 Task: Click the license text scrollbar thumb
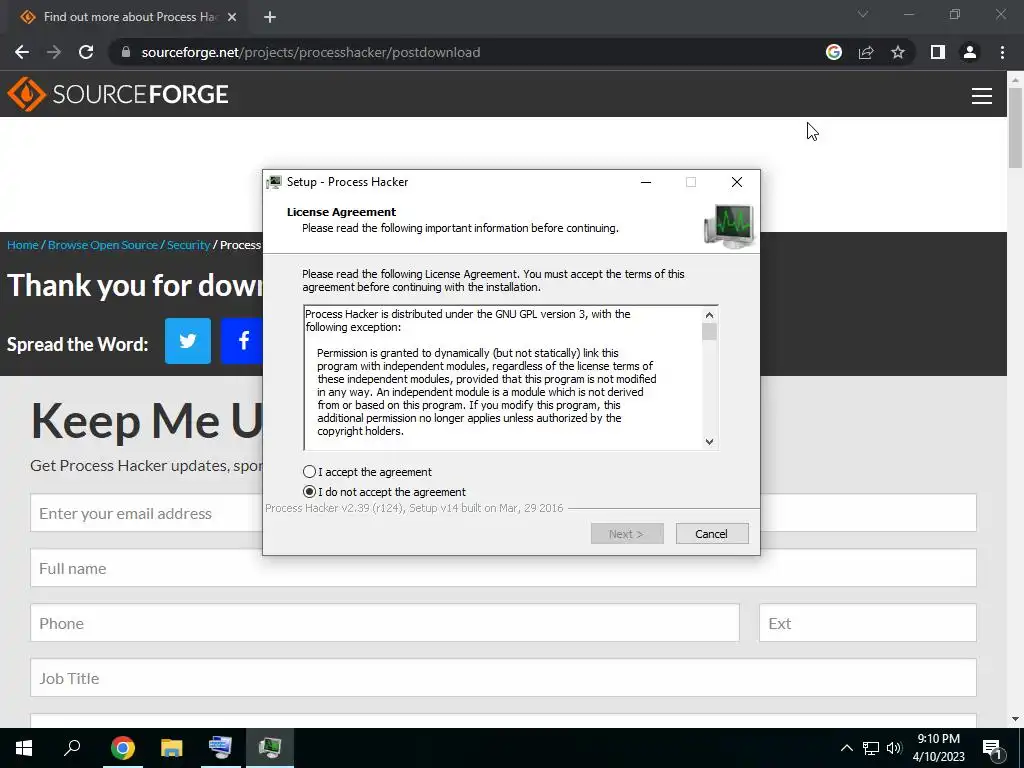pos(709,332)
